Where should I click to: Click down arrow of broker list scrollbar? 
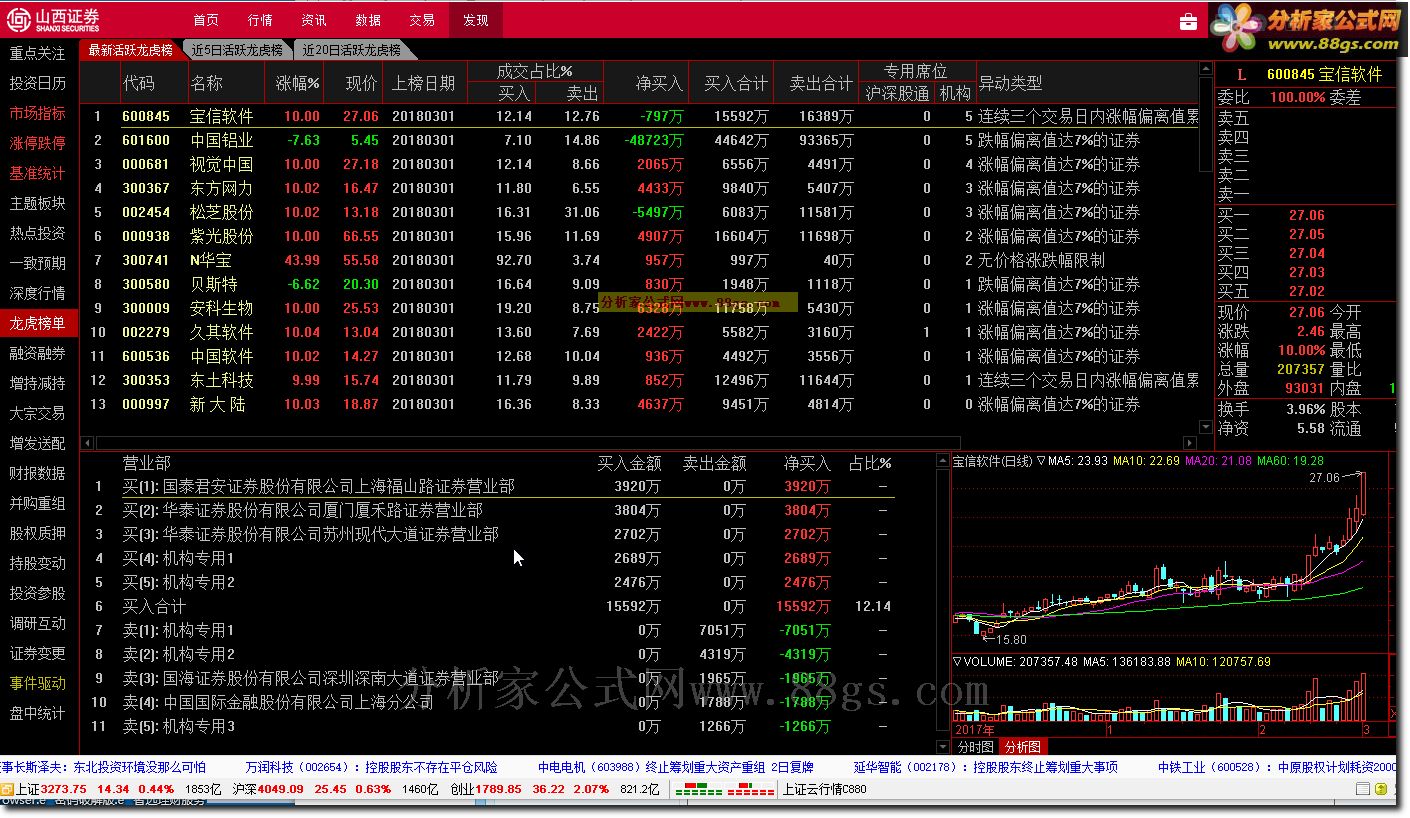(942, 747)
